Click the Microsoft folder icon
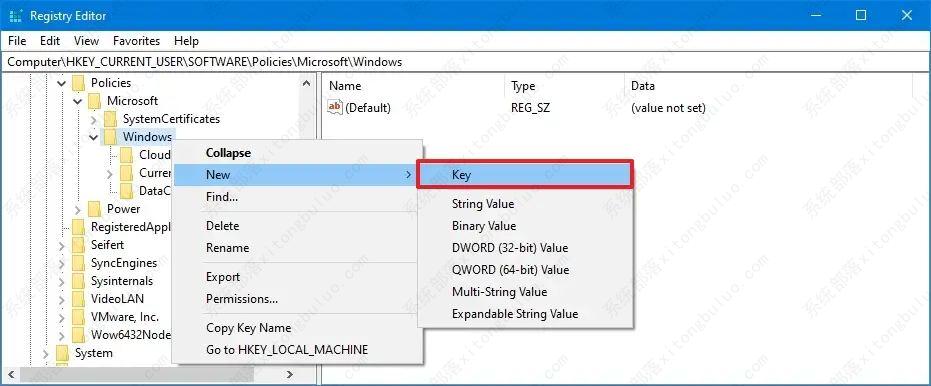This screenshot has height=386, width=931. tap(94, 101)
